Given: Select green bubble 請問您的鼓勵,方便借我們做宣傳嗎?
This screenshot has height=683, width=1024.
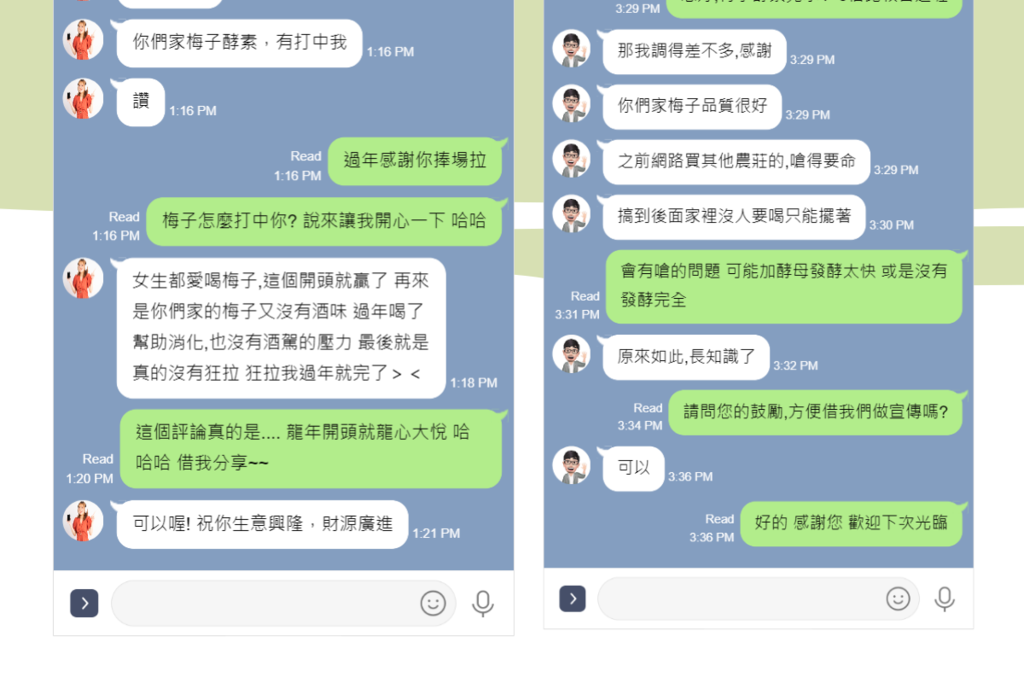Looking at the screenshot, I should [x=816, y=412].
